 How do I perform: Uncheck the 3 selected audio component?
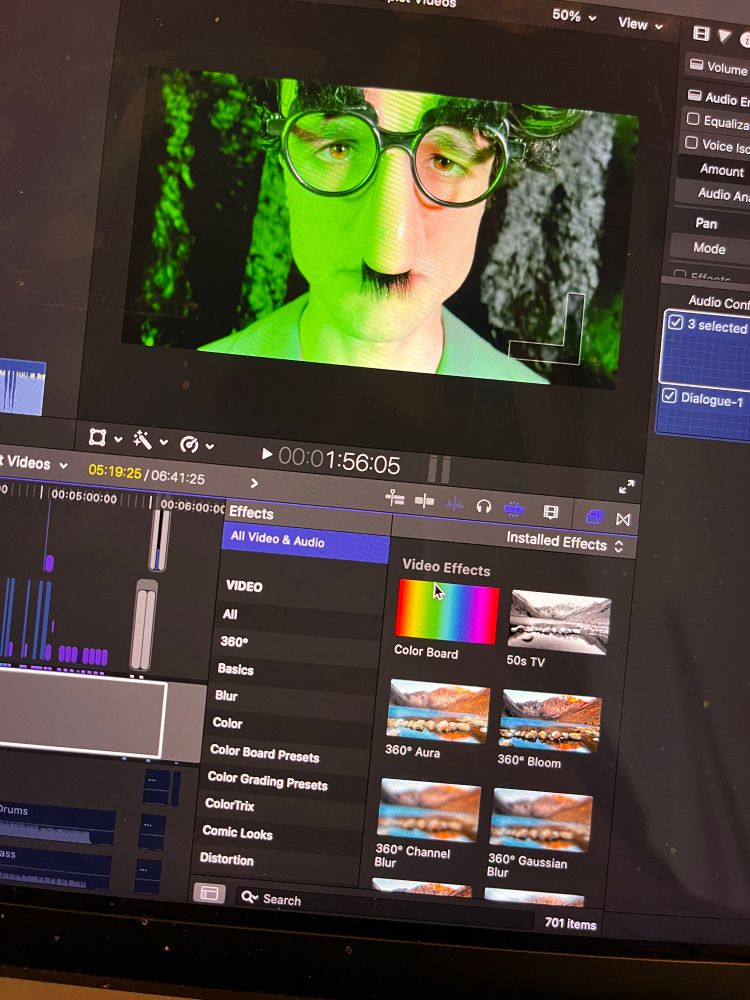click(x=675, y=323)
